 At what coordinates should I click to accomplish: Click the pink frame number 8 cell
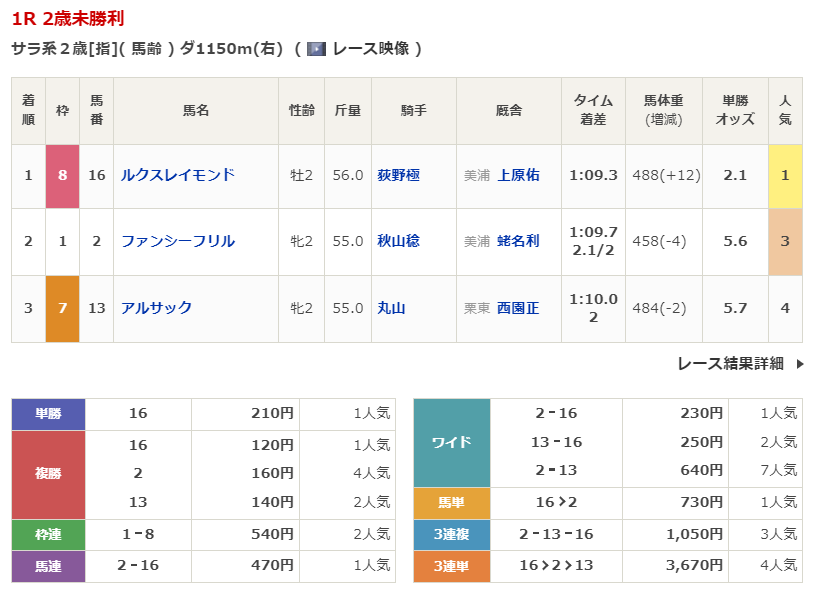(62, 175)
